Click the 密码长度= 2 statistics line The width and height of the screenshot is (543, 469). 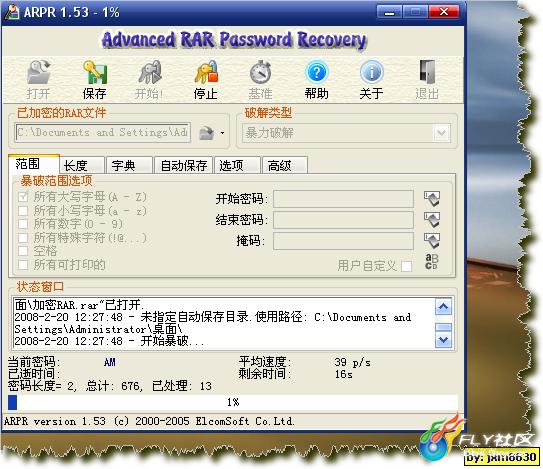pos(109,386)
